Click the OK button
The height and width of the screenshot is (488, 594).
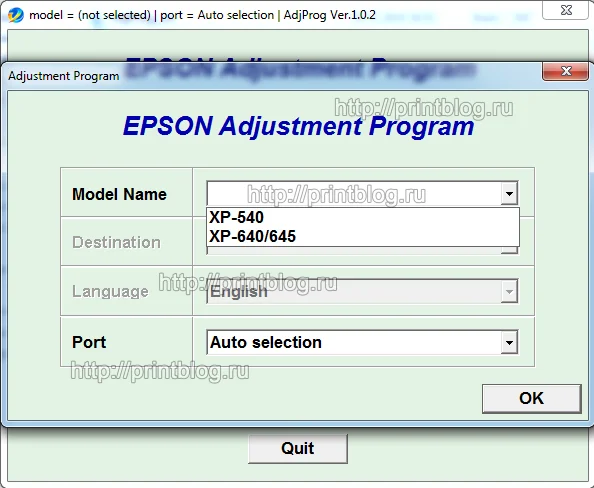tap(531, 399)
